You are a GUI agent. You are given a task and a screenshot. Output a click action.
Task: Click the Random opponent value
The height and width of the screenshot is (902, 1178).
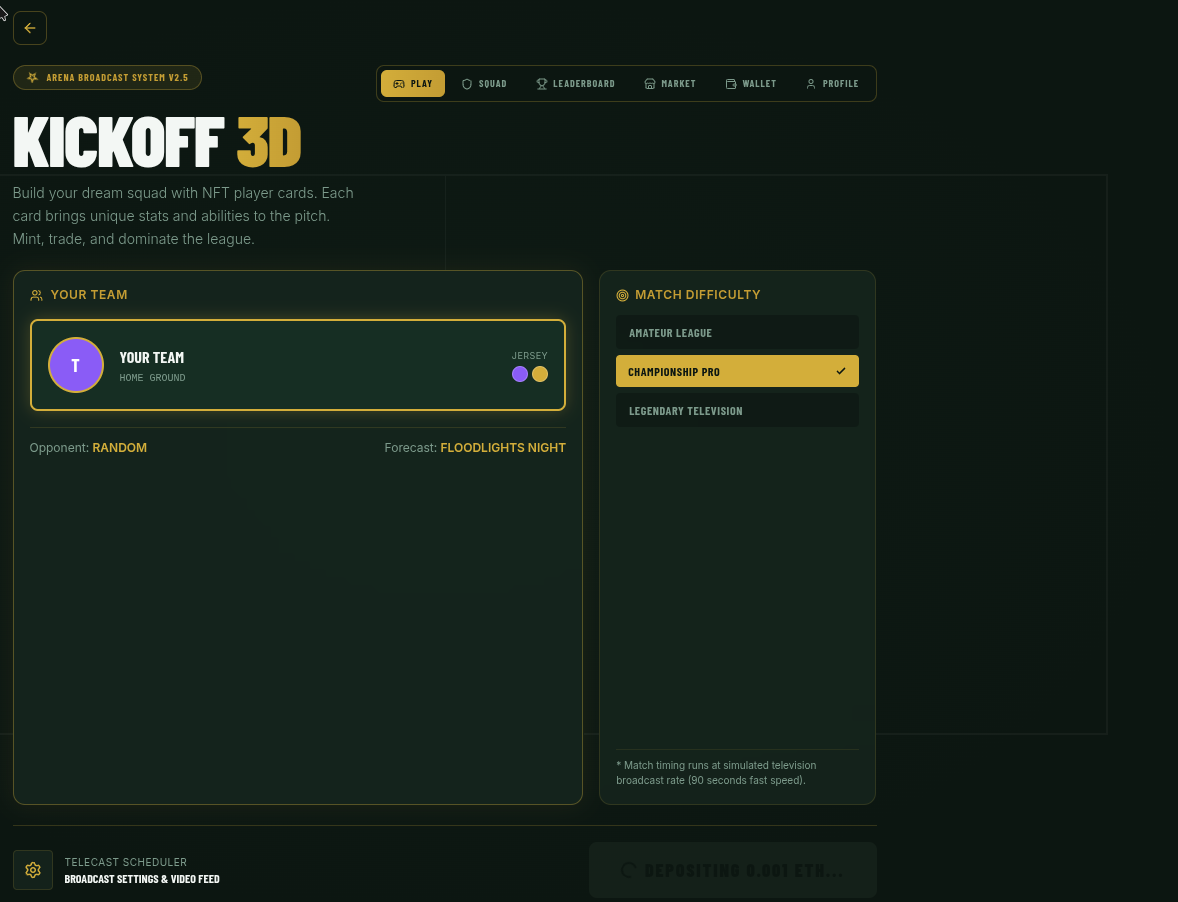click(x=119, y=448)
